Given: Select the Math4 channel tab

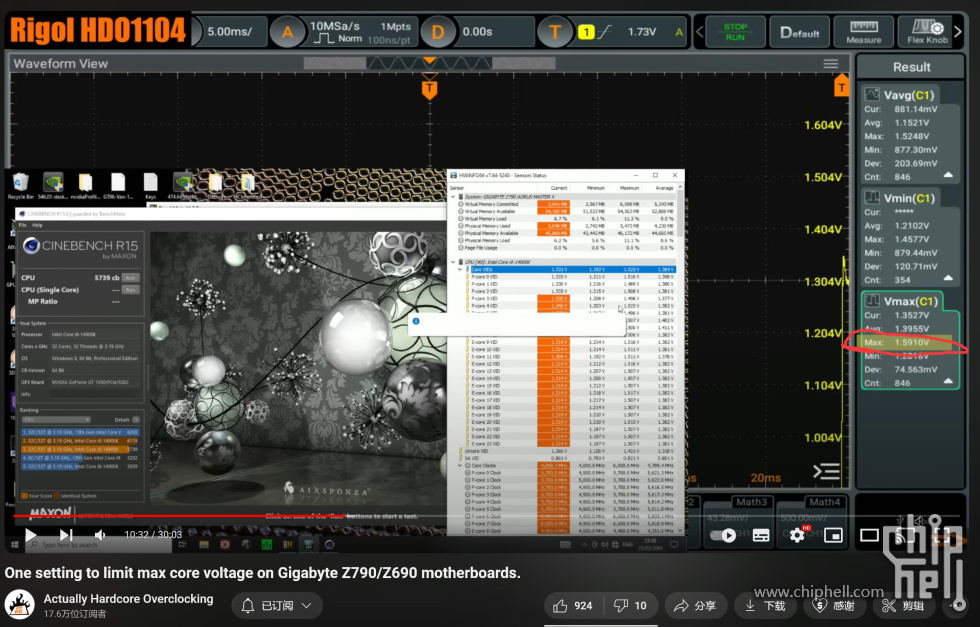Looking at the screenshot, I should click(x=824, y=502).
